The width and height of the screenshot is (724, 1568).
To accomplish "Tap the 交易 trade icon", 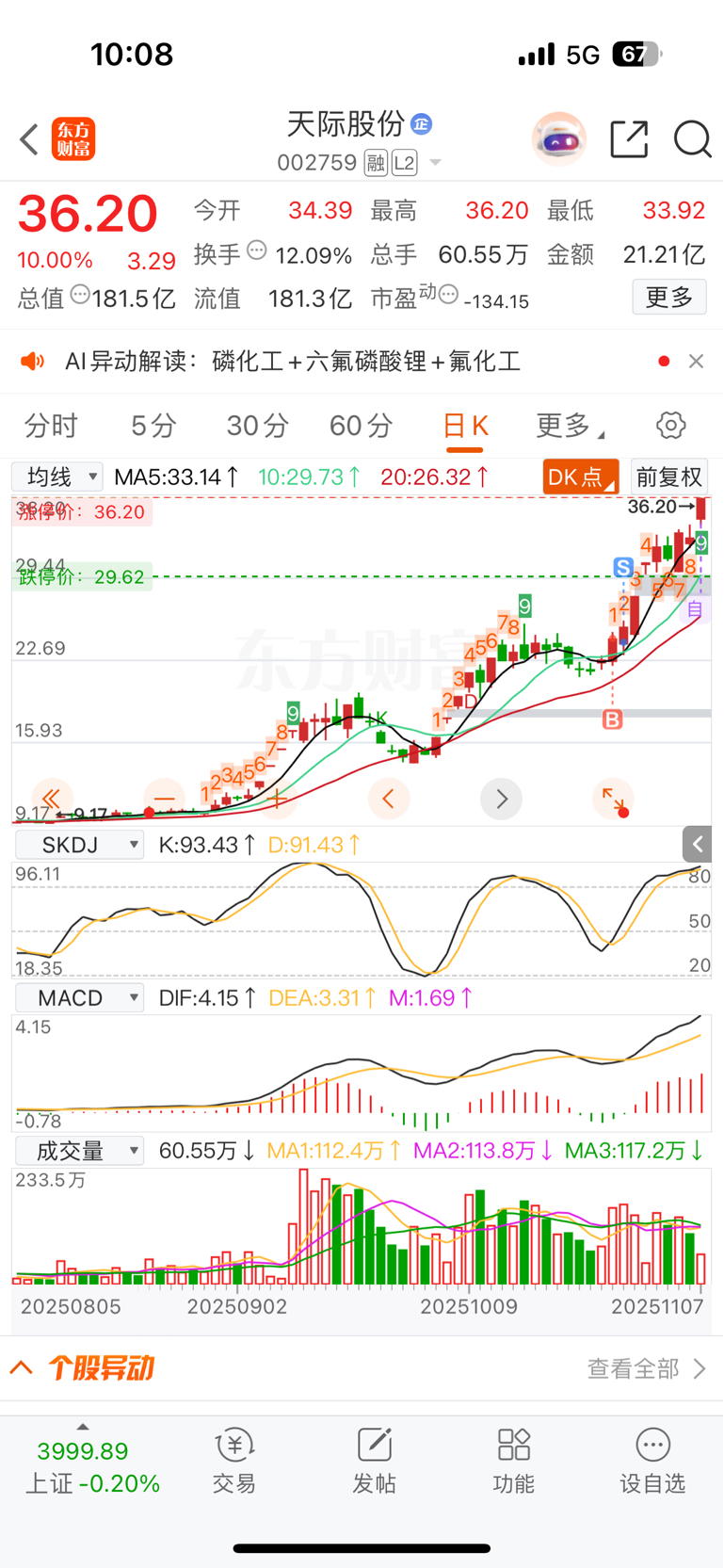I will pos(234,1460).
